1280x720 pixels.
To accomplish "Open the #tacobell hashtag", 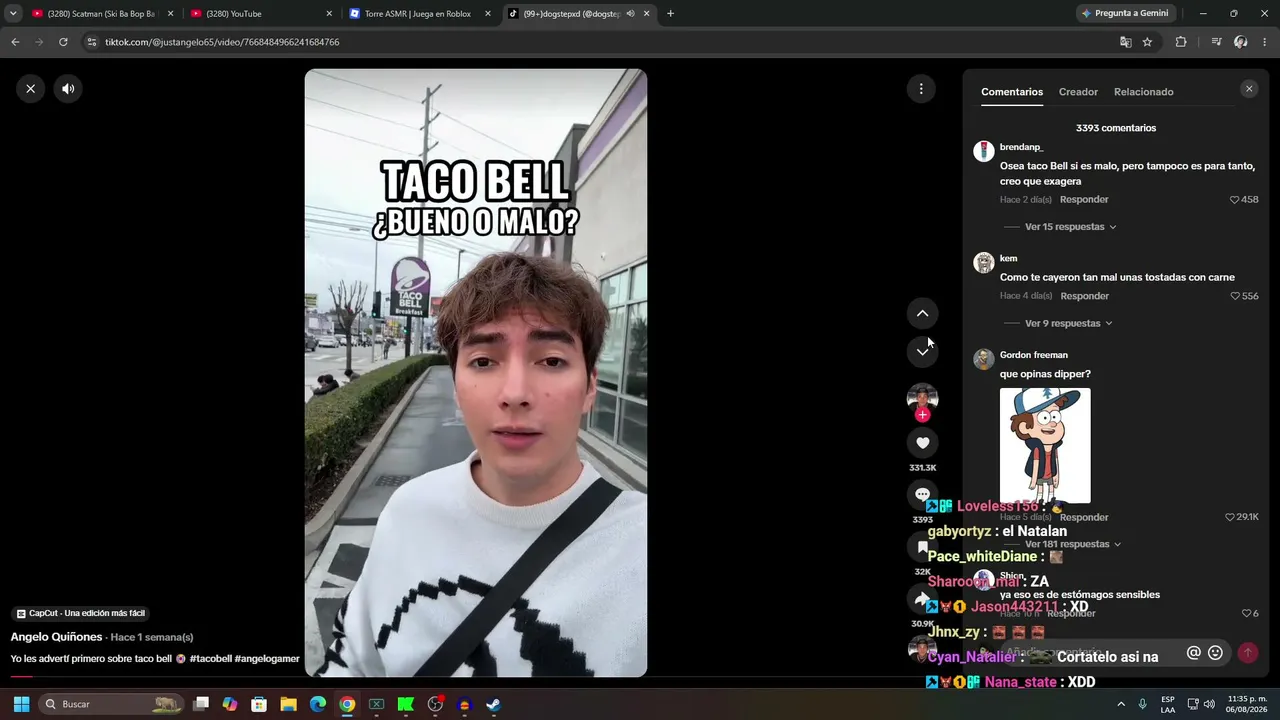I will (x=211, y=659).
